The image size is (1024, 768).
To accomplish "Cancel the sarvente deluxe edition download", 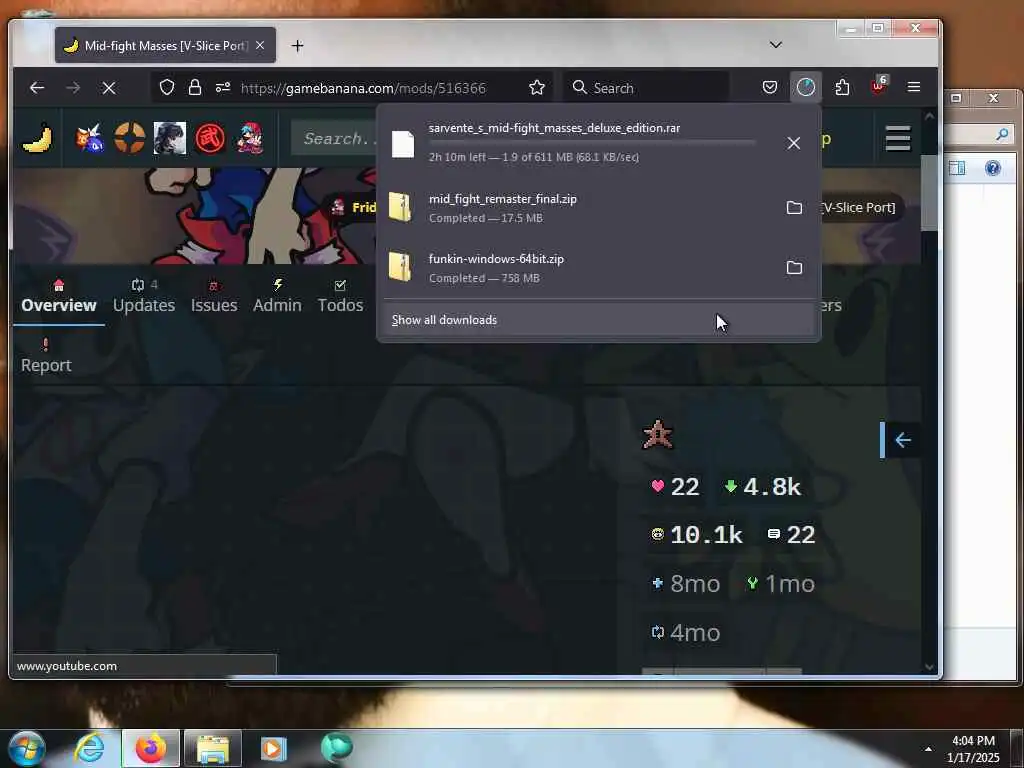I will 793,143.
